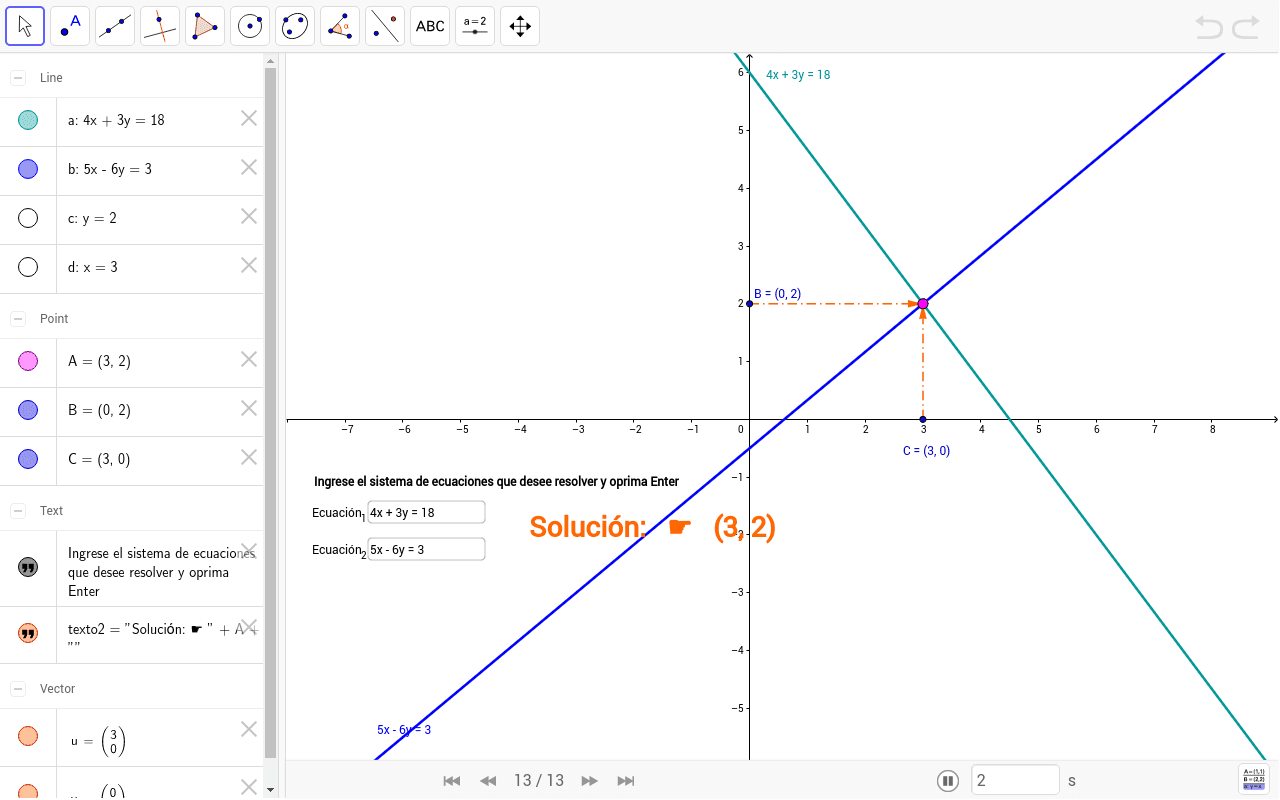Click the pink intersection point on graph
1280x800 pixels.
click(923, 303)
